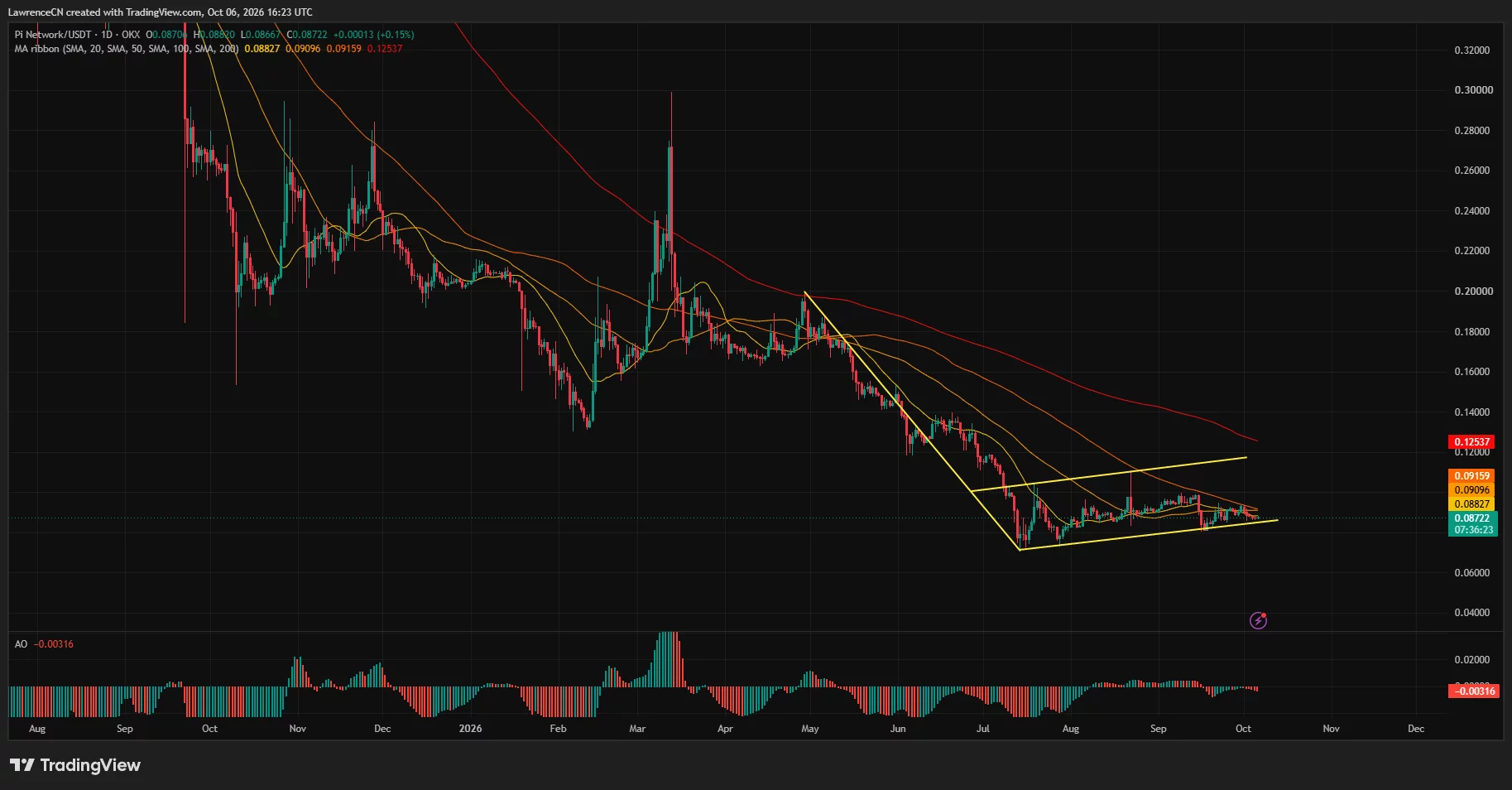Click the 0.06000 price scale value
This screenshot has width=1512, height=790.
[x=1472, y=573]
